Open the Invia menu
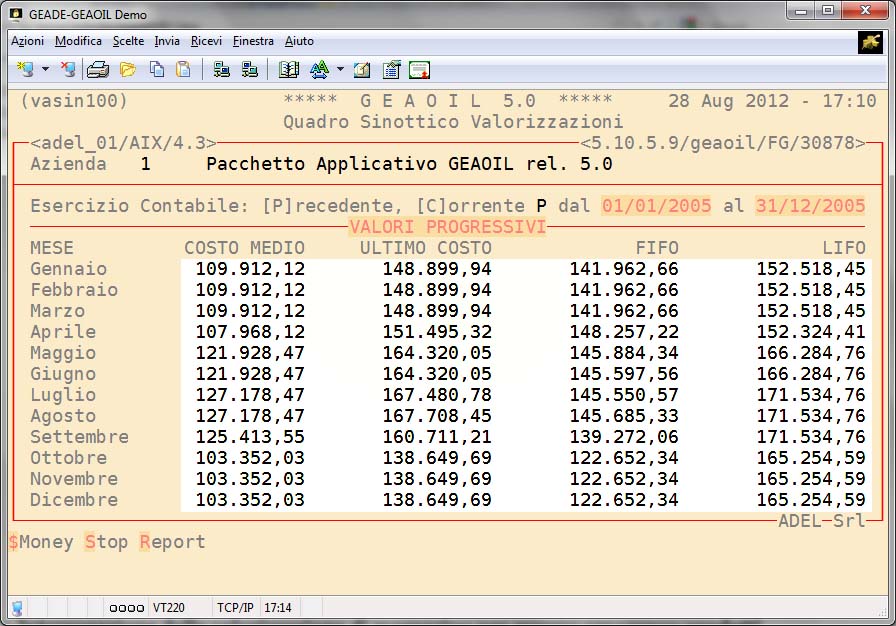The width and height of the screenshot is (896, 626). tap(167, 41)
